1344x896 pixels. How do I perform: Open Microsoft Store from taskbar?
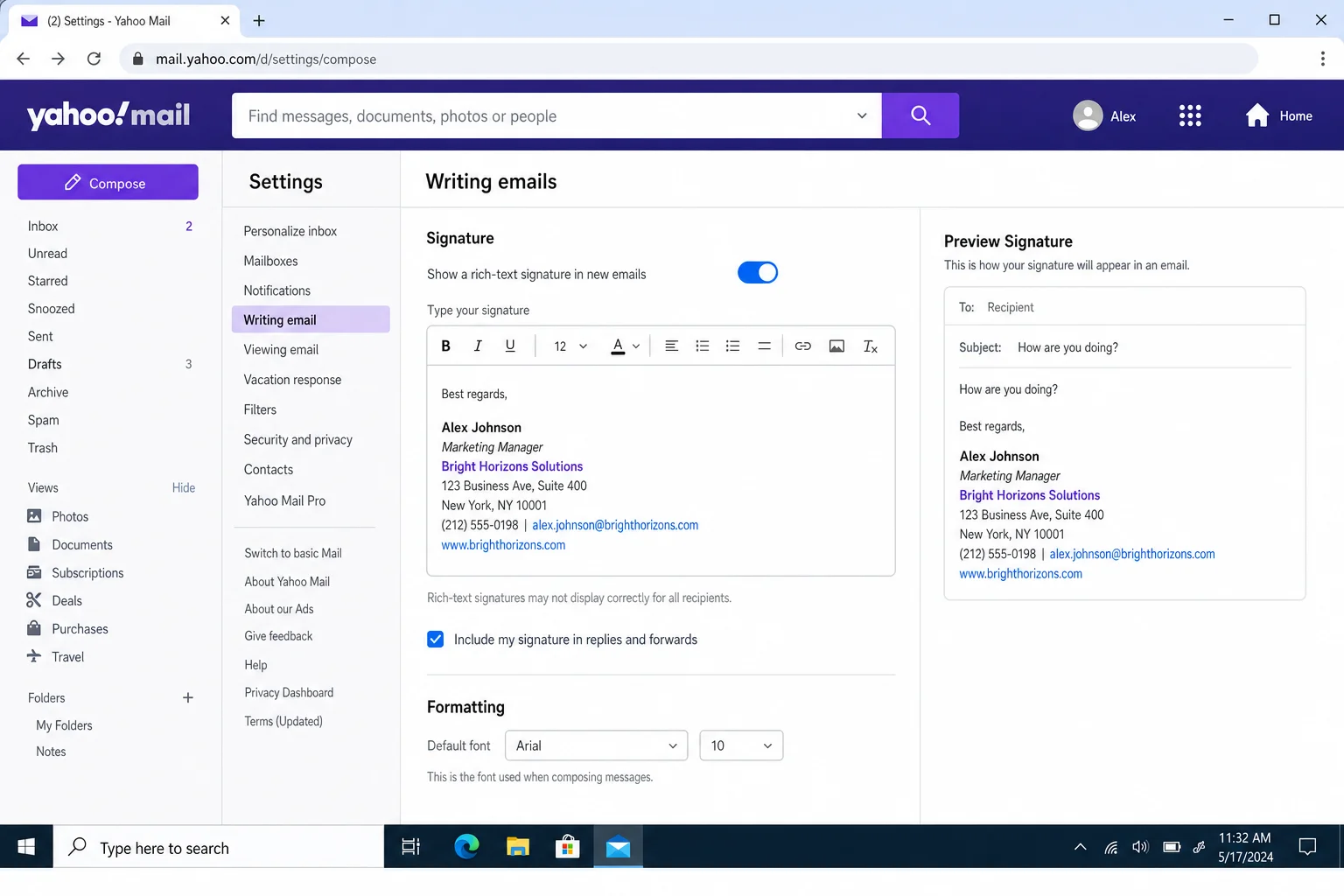[x=568, y=846]
